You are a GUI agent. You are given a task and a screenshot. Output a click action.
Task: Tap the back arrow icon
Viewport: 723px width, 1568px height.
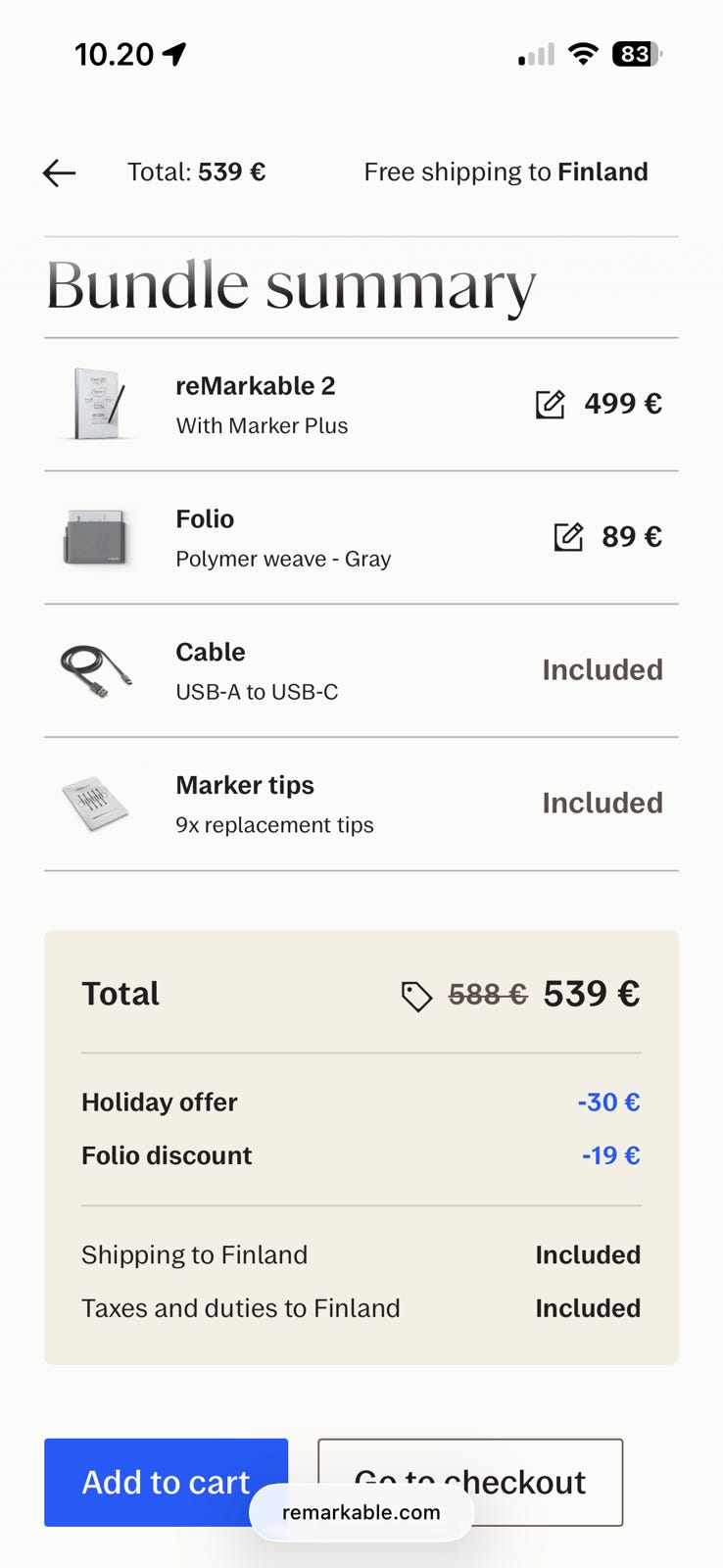point(60,173)
